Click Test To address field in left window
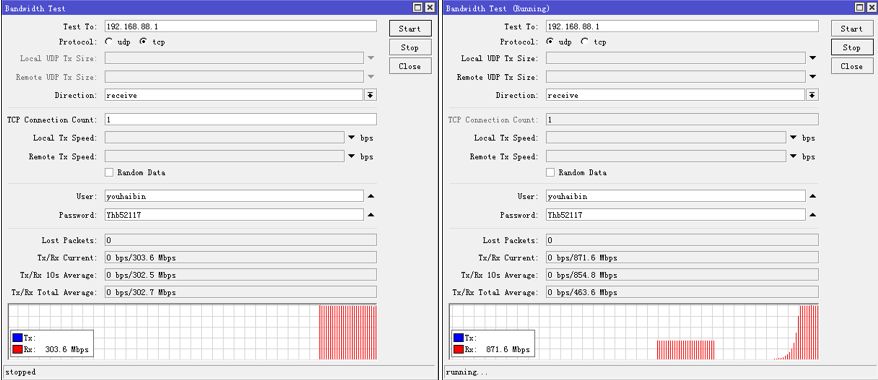This screenshot has height=380, width=878. (x=241, y=26)
